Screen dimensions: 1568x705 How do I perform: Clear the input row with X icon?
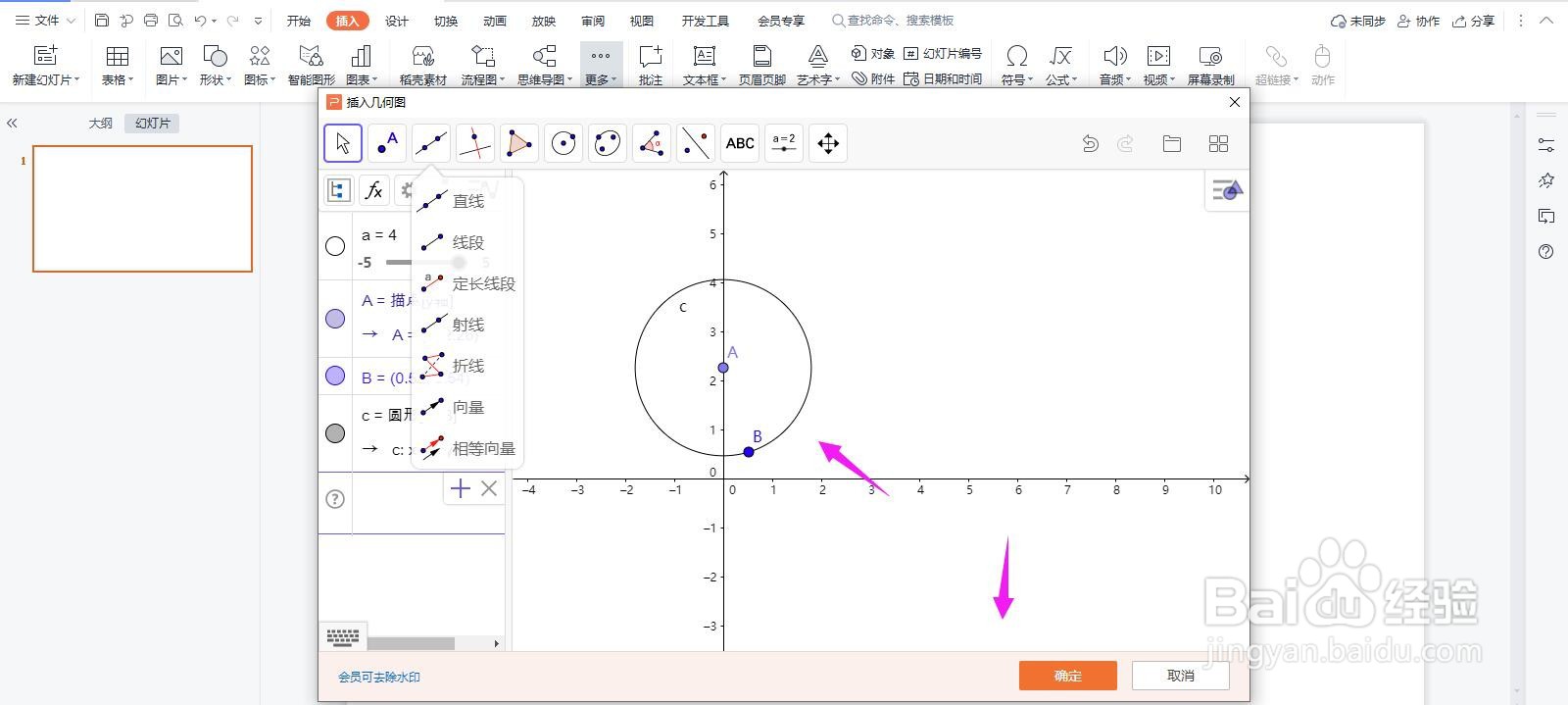pos(489,488)
